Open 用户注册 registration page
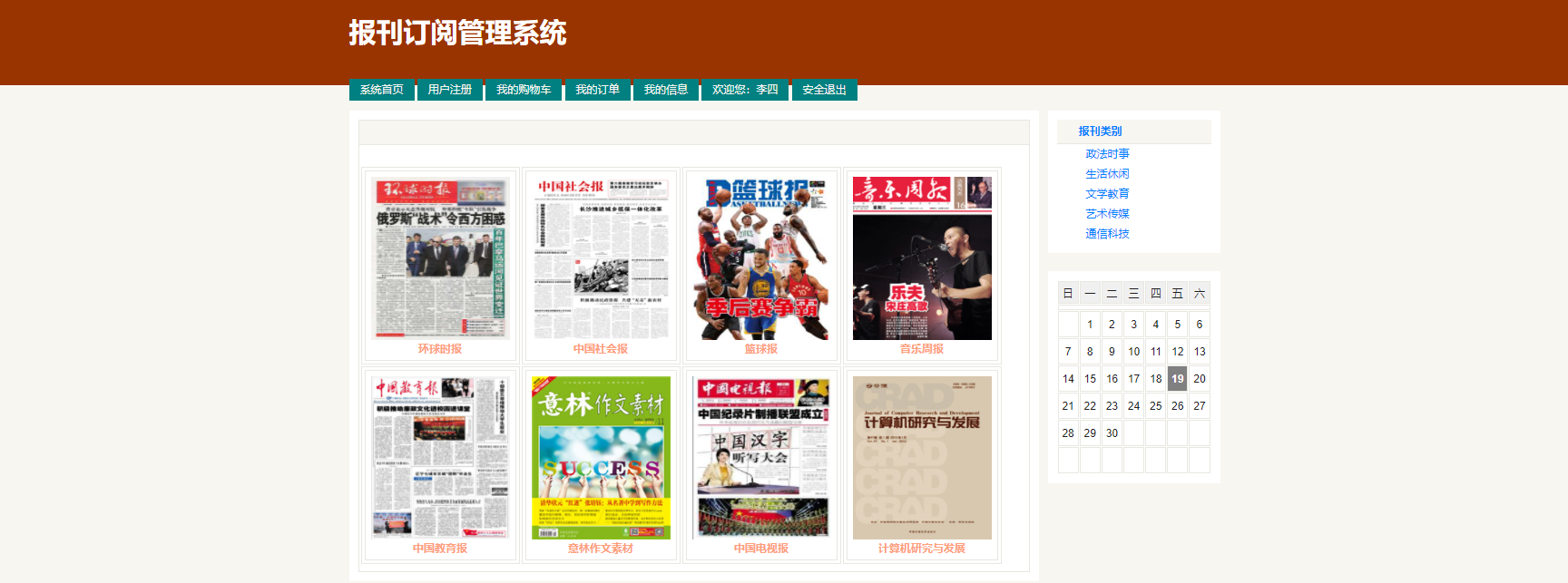 (450, 90)
